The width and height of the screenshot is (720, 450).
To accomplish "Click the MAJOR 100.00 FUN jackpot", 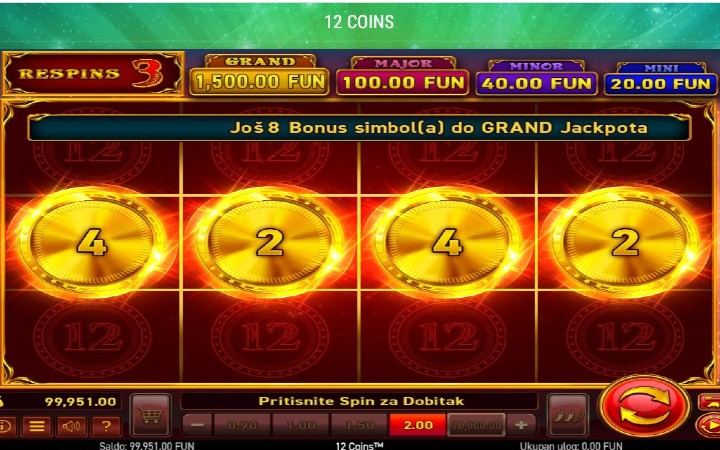I will coord(403,76).
